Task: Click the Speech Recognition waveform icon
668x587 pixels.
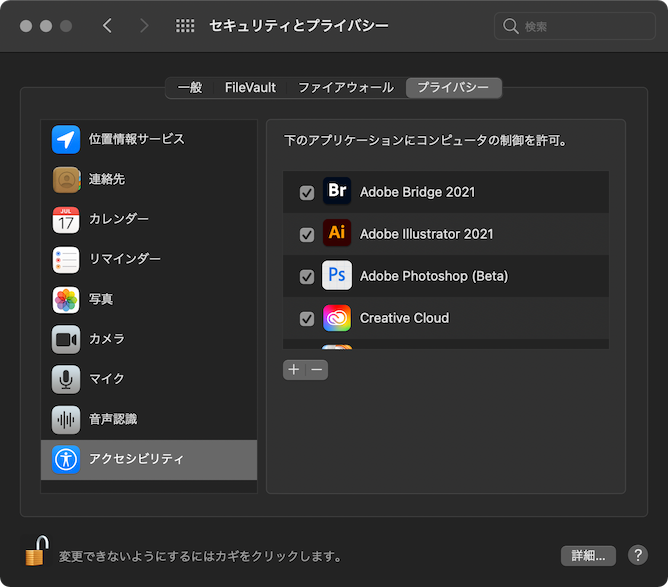Action: pyautogui.click(x=66, y=420)
